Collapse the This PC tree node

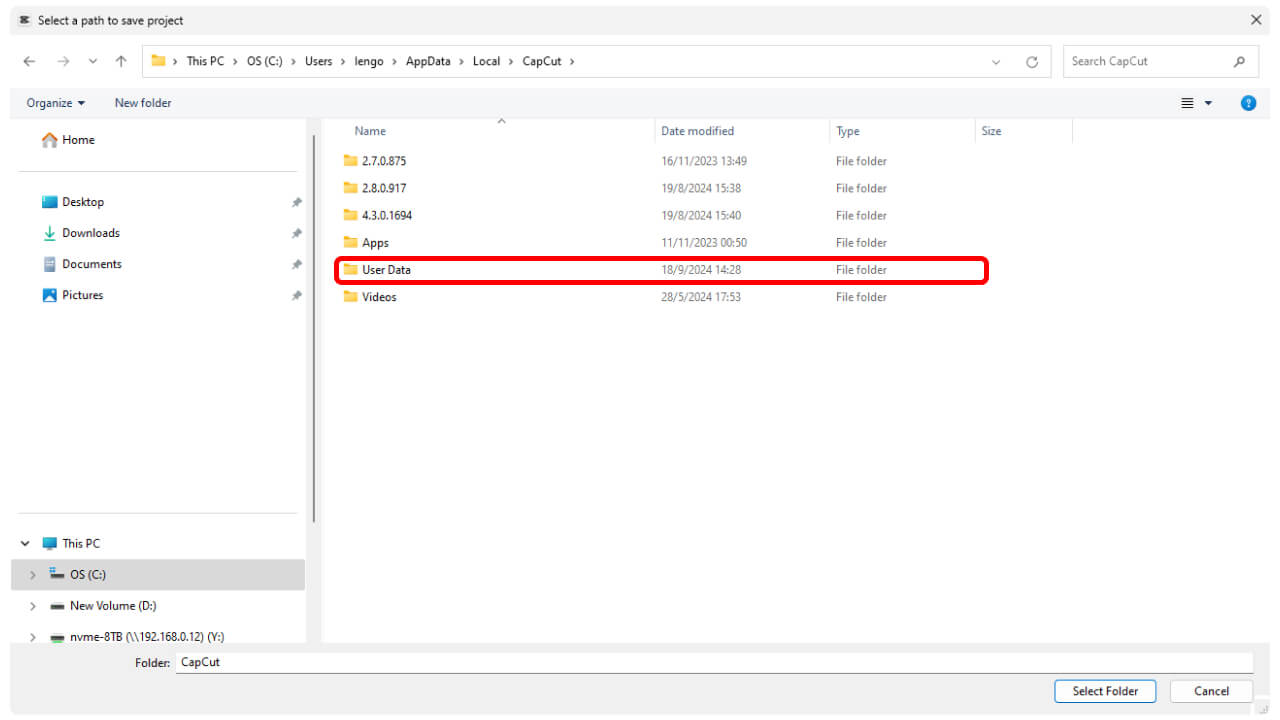tap(25, 544)
